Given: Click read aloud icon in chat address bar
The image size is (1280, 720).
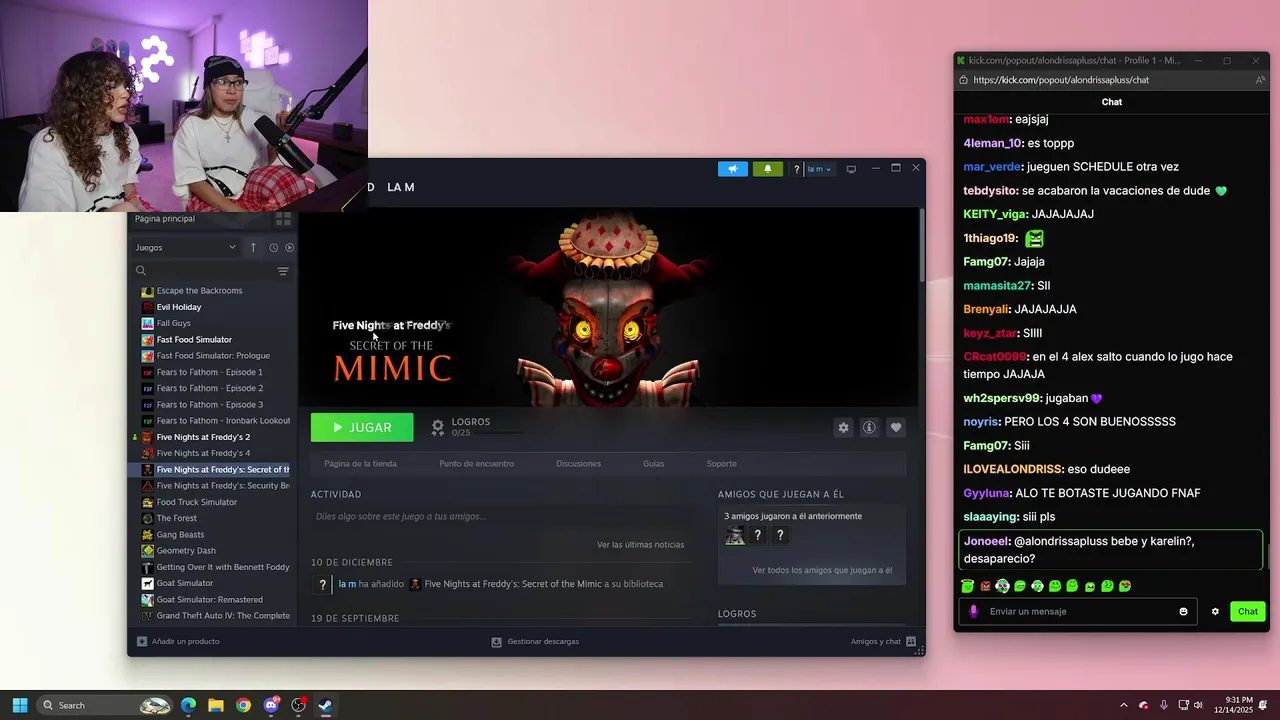Looking at the screenshot, I should coord(1260,80).
